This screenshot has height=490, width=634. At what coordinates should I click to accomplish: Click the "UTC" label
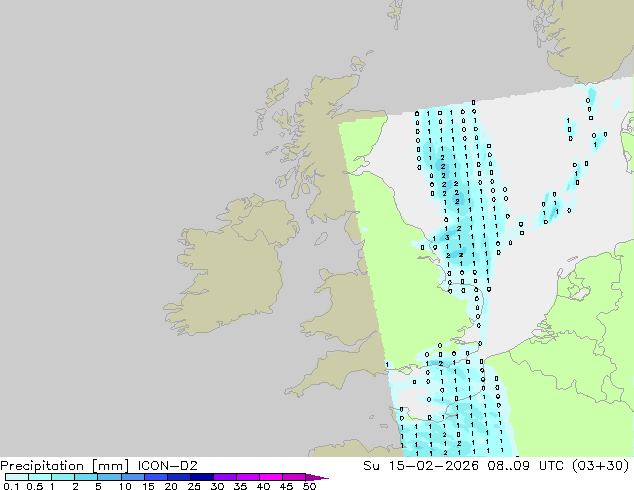pyautogui.click(x=552, y=466)
